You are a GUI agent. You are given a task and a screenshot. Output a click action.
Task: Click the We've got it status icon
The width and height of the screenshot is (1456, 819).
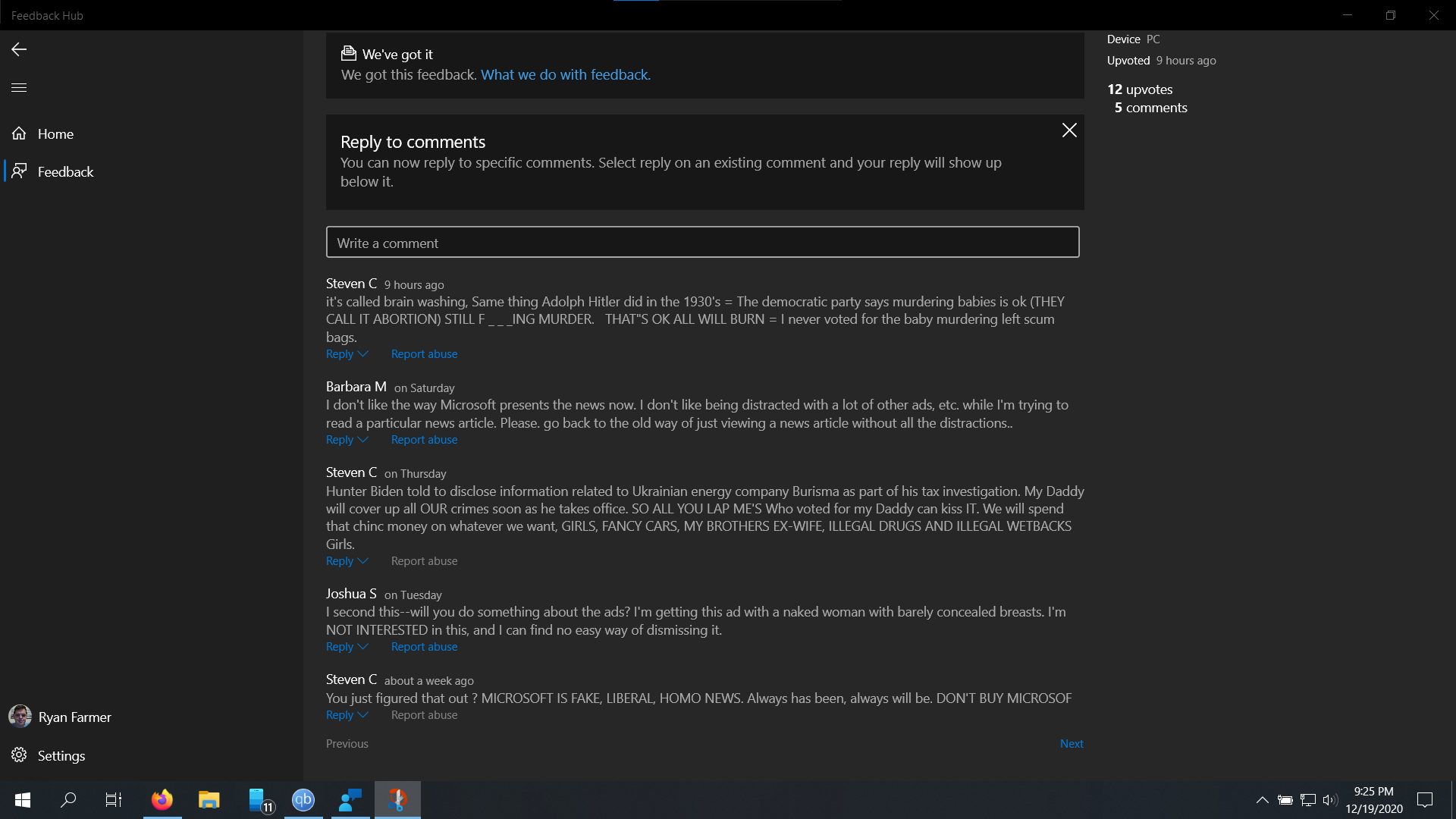[349, 53]
